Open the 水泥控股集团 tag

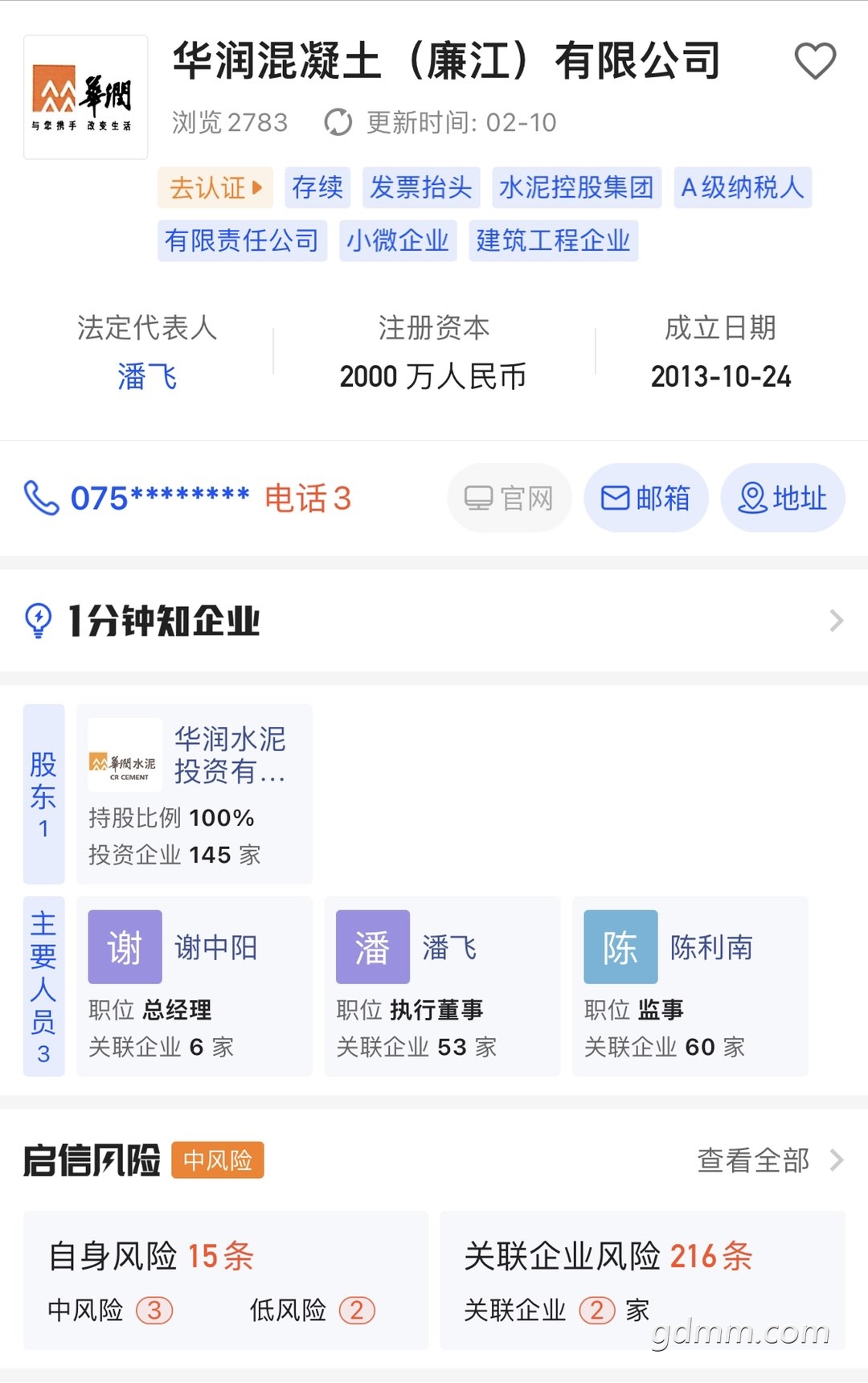point(576,188)
